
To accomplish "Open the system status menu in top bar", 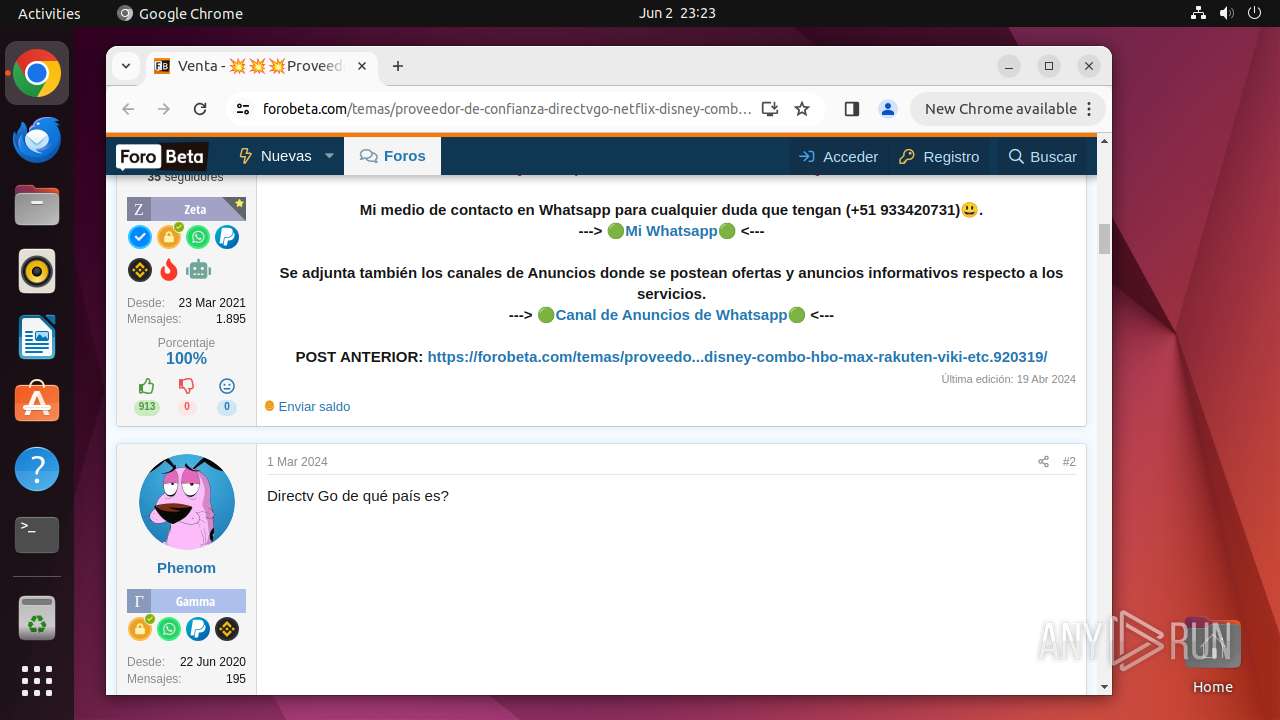I will coord(1227,13).
